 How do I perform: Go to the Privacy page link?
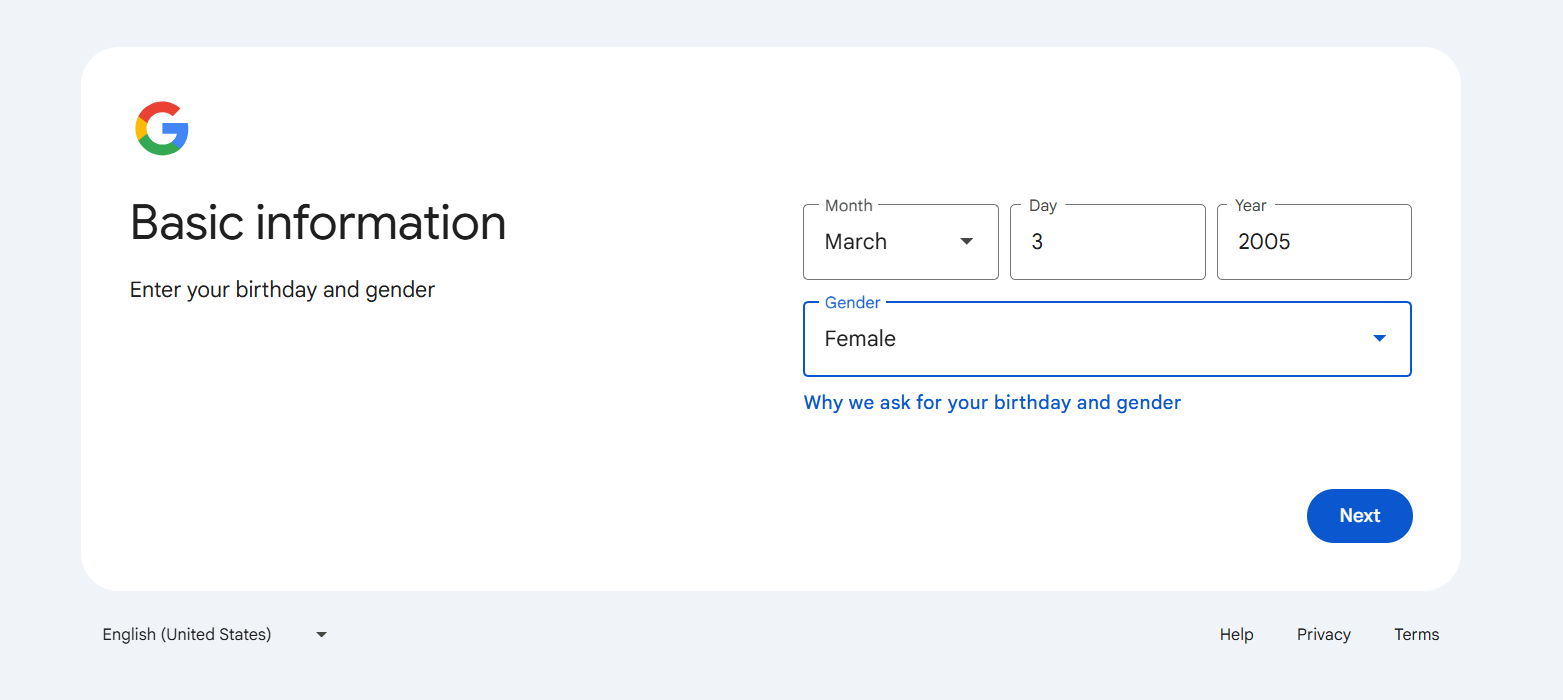(x=1323, y=635)
